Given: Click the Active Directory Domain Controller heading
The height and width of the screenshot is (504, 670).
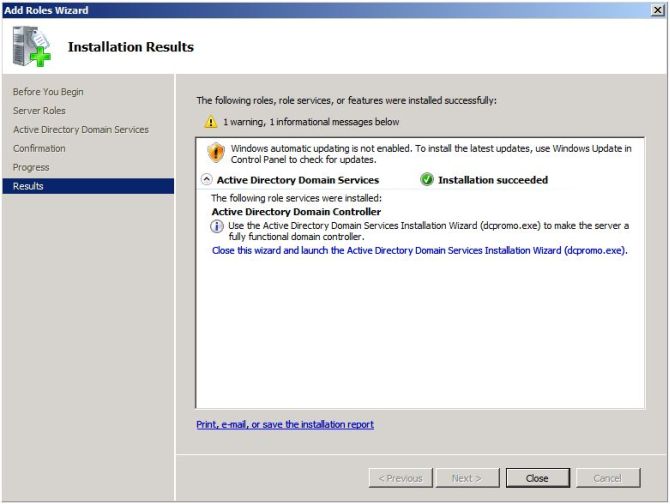Looking at the screenshot, I should coord(296,212).
